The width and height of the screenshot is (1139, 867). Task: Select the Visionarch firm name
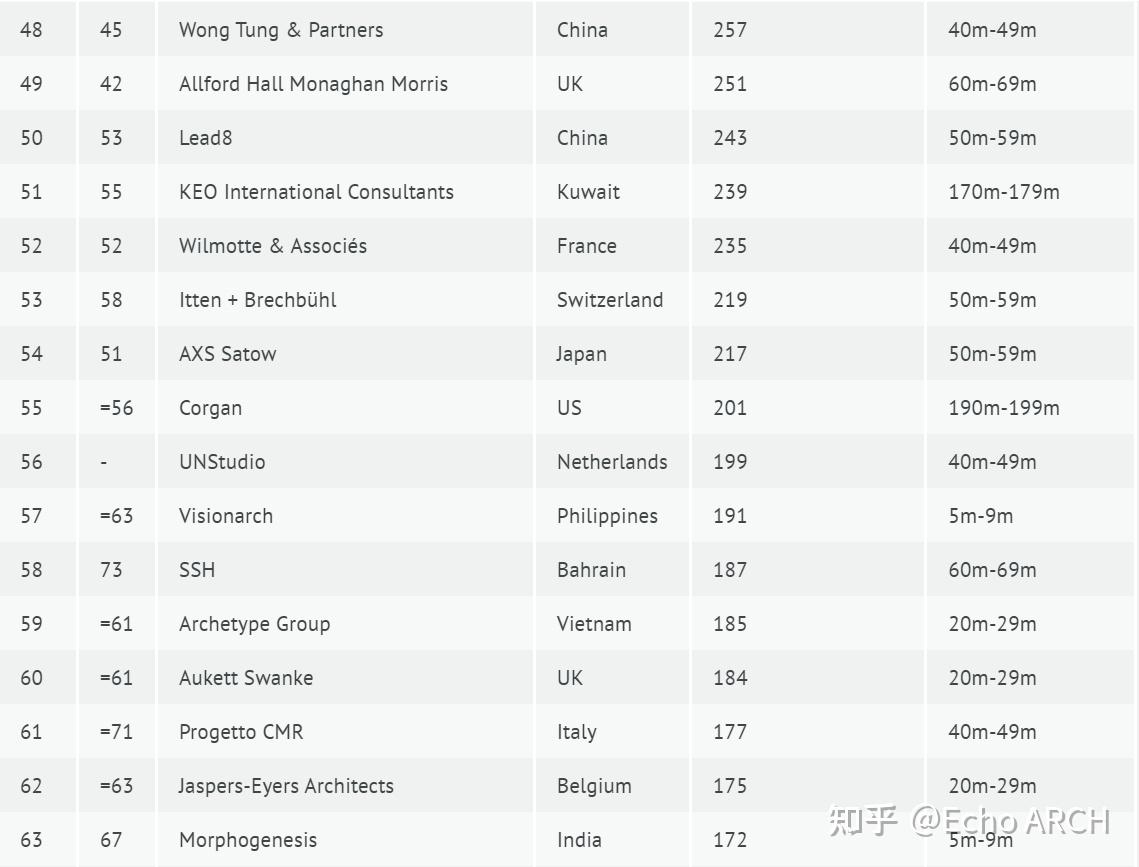click(226, 516)
